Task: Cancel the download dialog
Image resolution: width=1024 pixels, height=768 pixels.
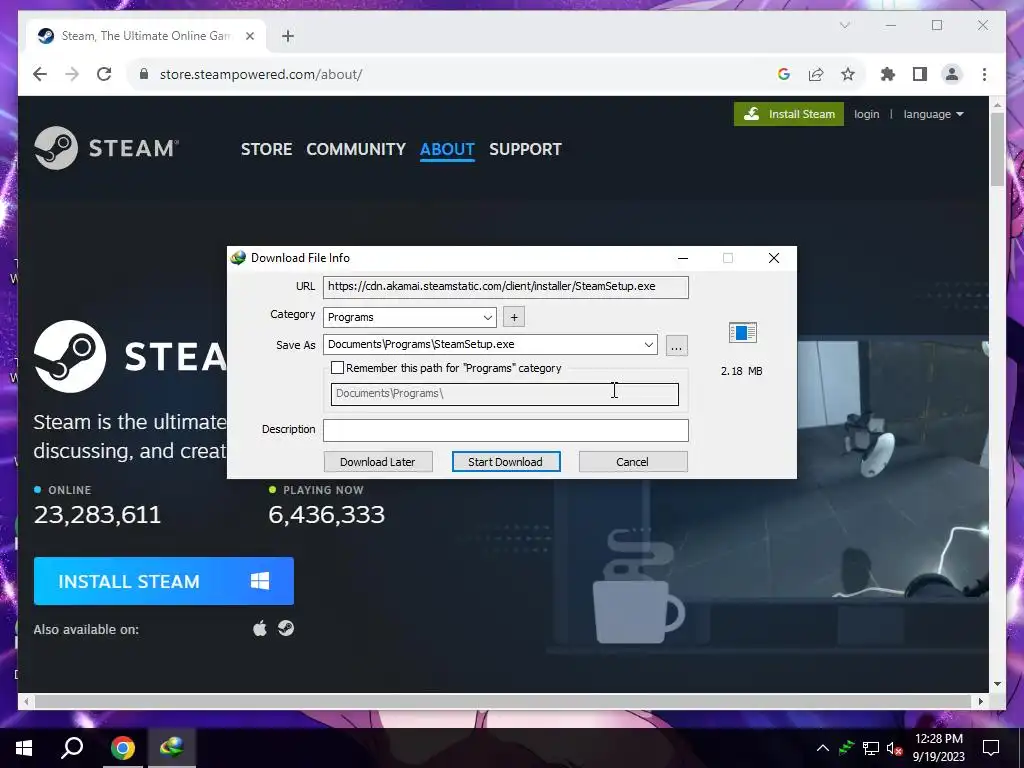Action: pyautogui.click(x=632, y=462)
